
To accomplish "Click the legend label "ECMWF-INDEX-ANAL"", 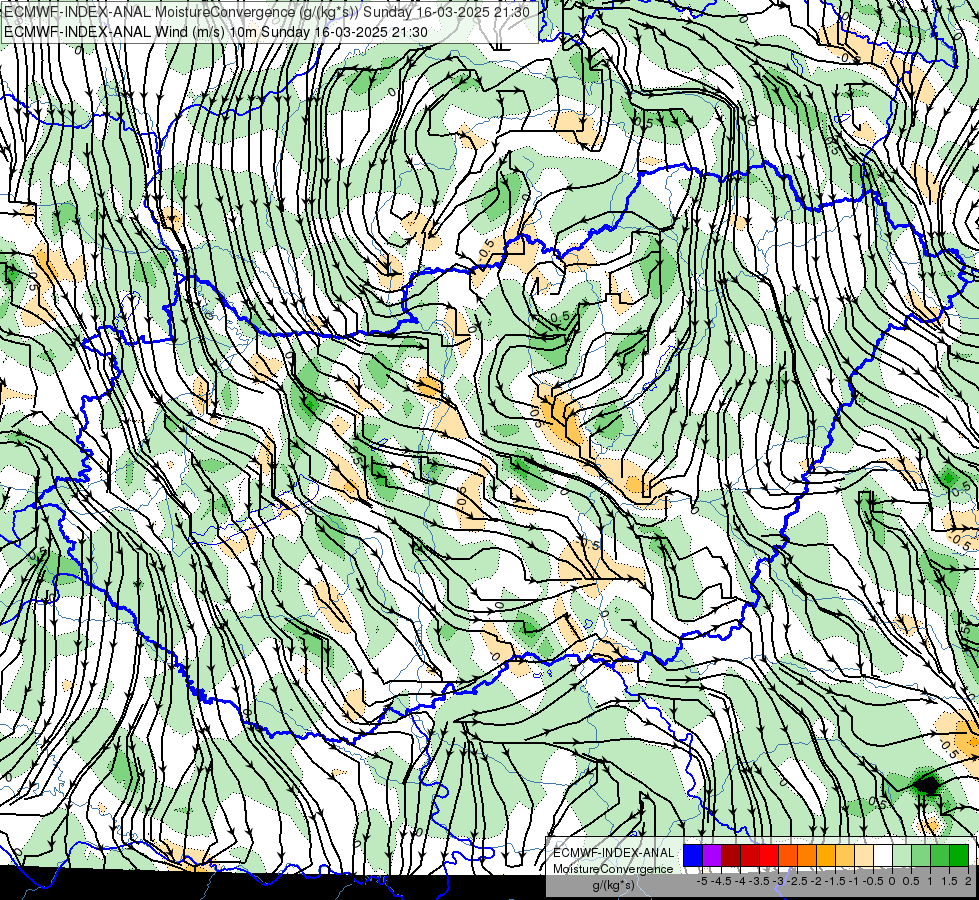I will pyautogui.click(x=614, y=853).
